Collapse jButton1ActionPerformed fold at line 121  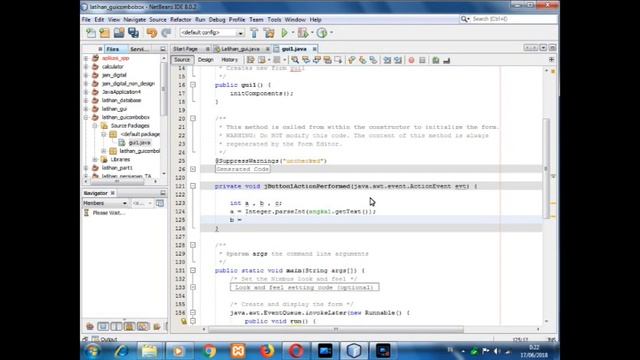(193, 186)
